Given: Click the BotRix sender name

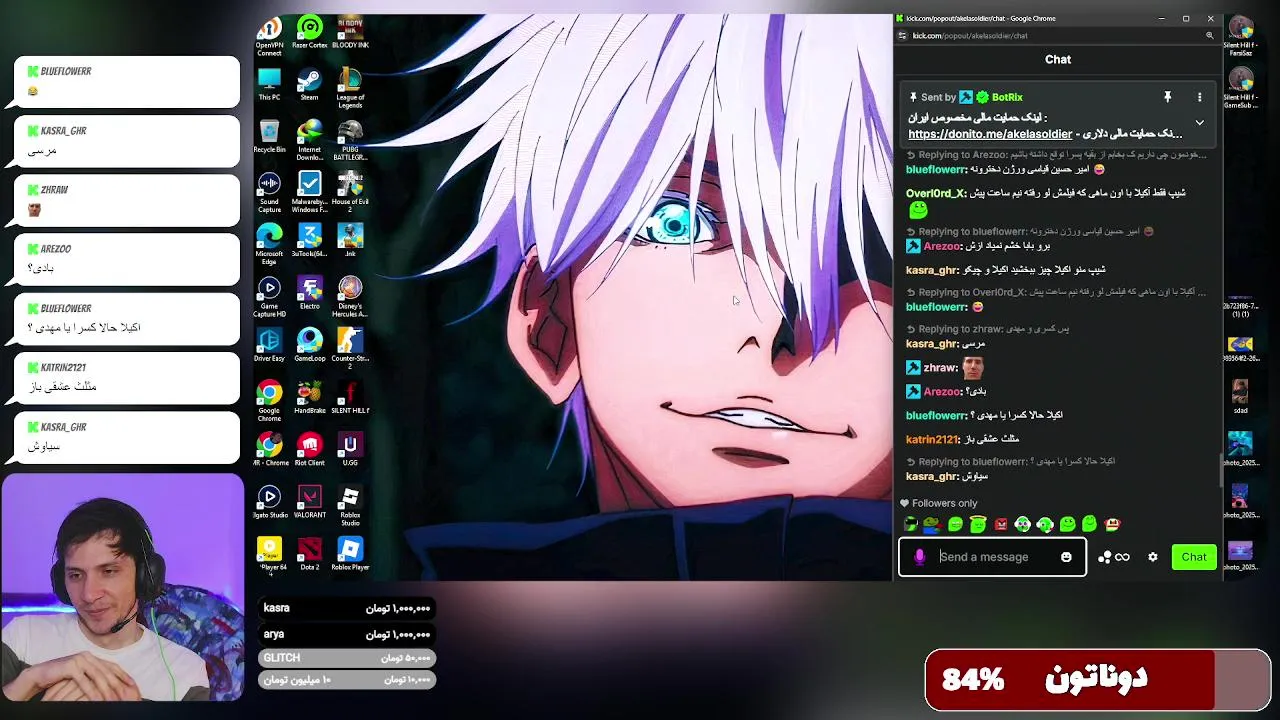Looking at the screenshot, I should point(1007,97).
